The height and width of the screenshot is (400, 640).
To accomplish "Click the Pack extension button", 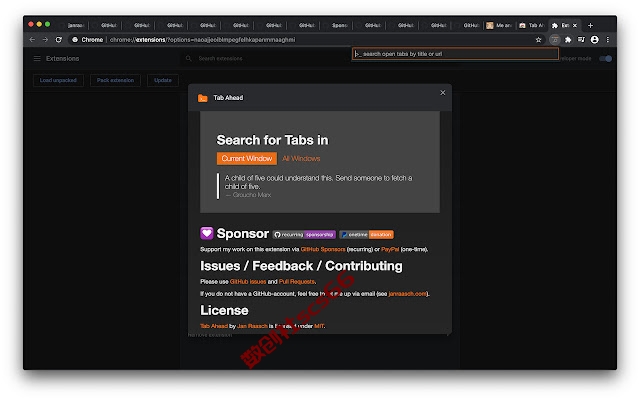I will 116,80.
